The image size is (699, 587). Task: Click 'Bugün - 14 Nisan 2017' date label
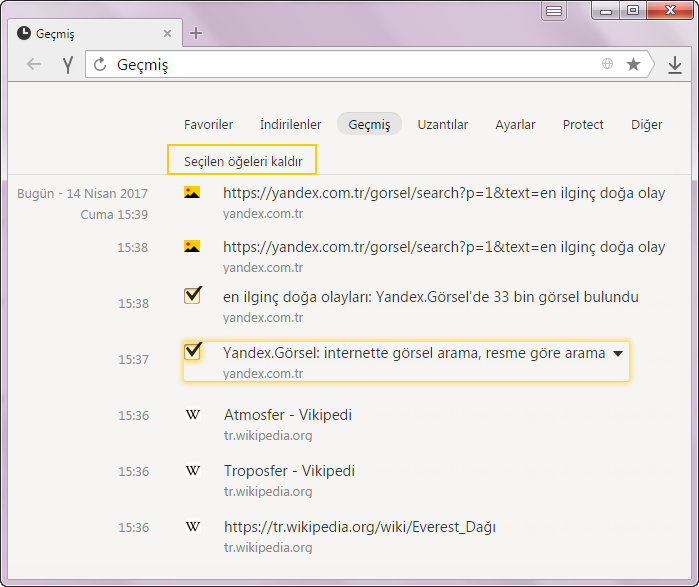[82, 193]
